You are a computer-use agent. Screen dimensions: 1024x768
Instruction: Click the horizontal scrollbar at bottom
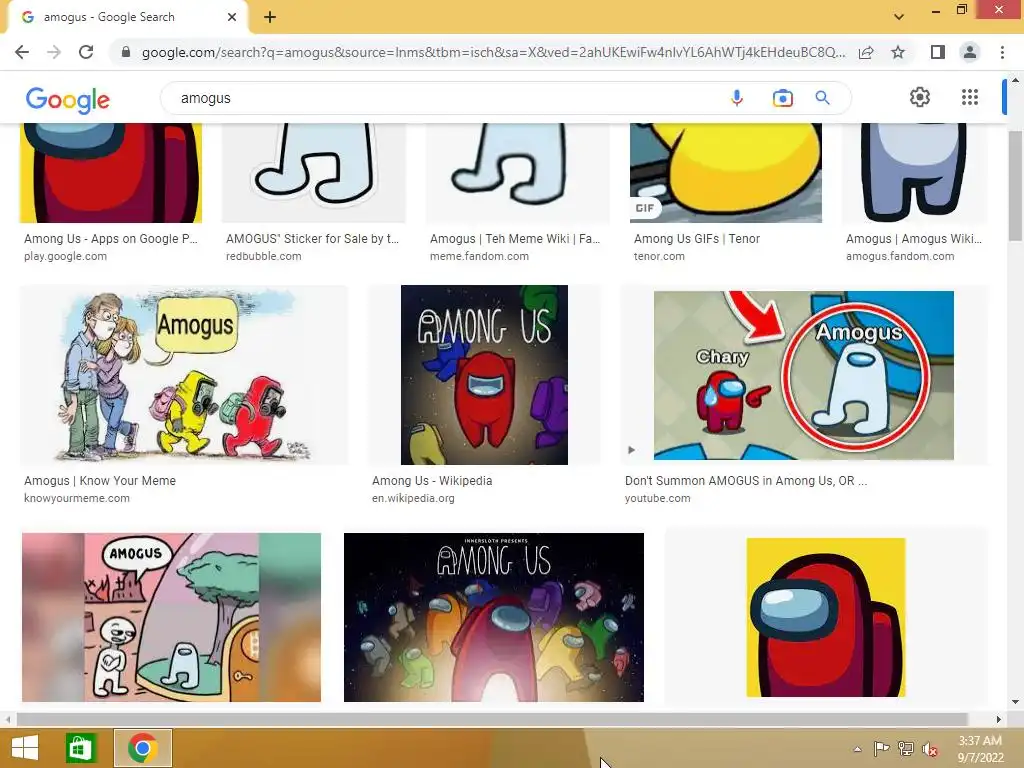492,719
